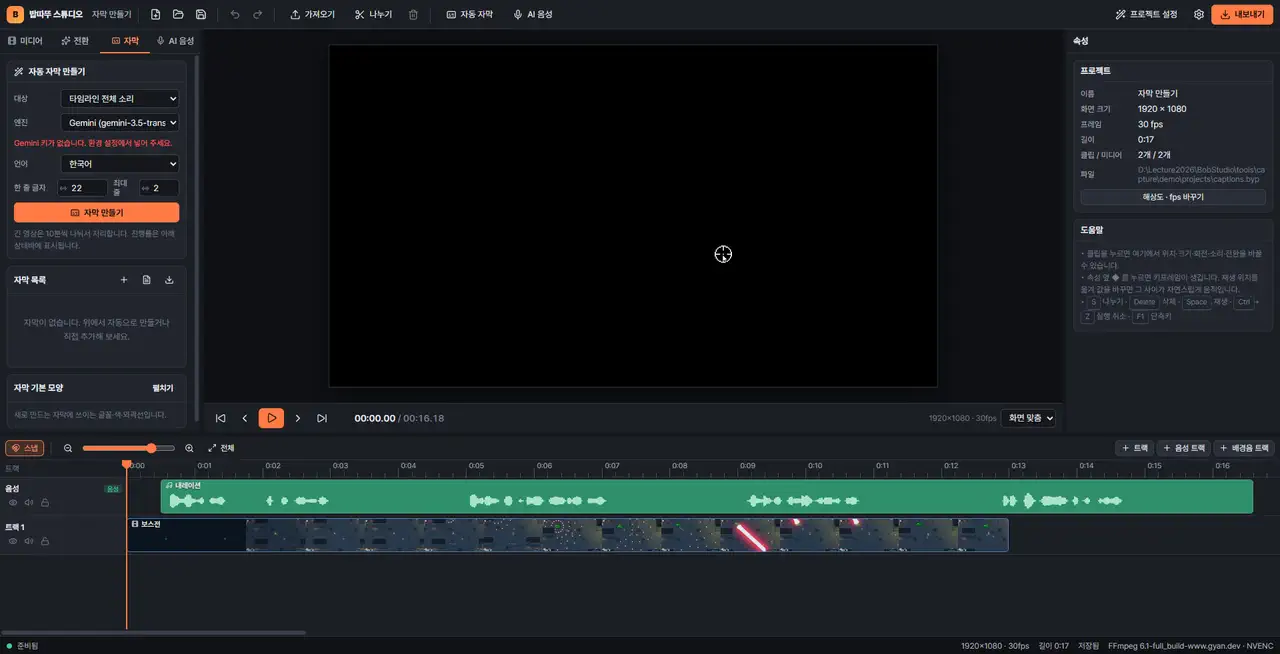Click the orange 자막 만들기 button

point(97,213)
